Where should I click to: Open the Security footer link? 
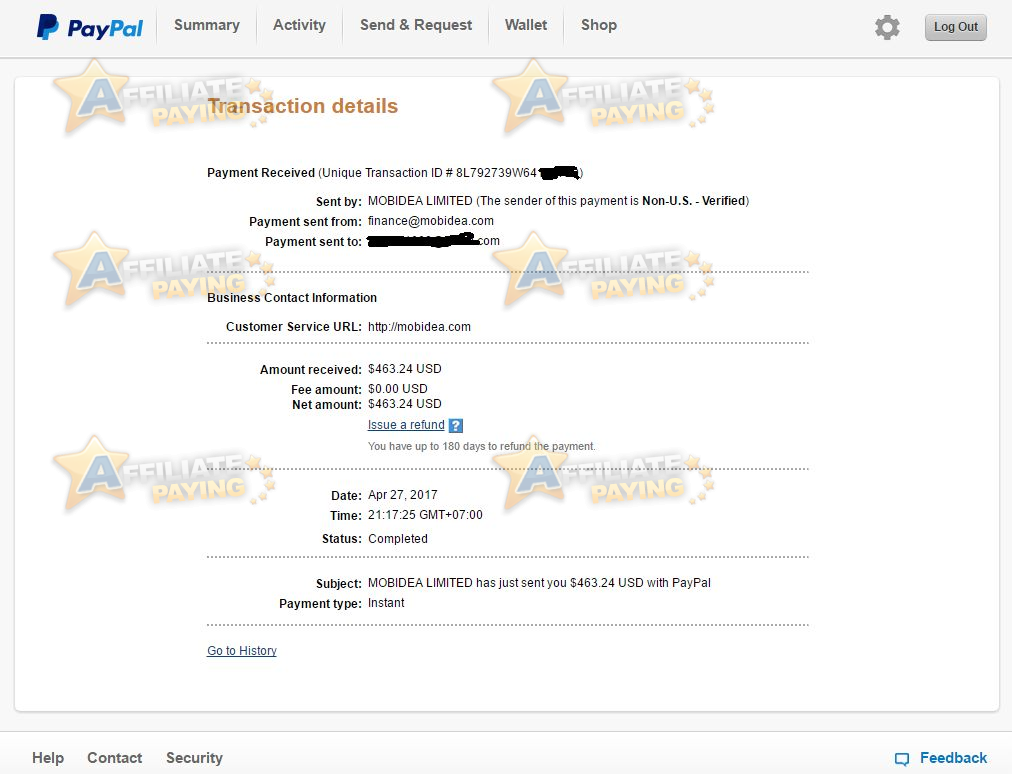(x=194, y=758)
